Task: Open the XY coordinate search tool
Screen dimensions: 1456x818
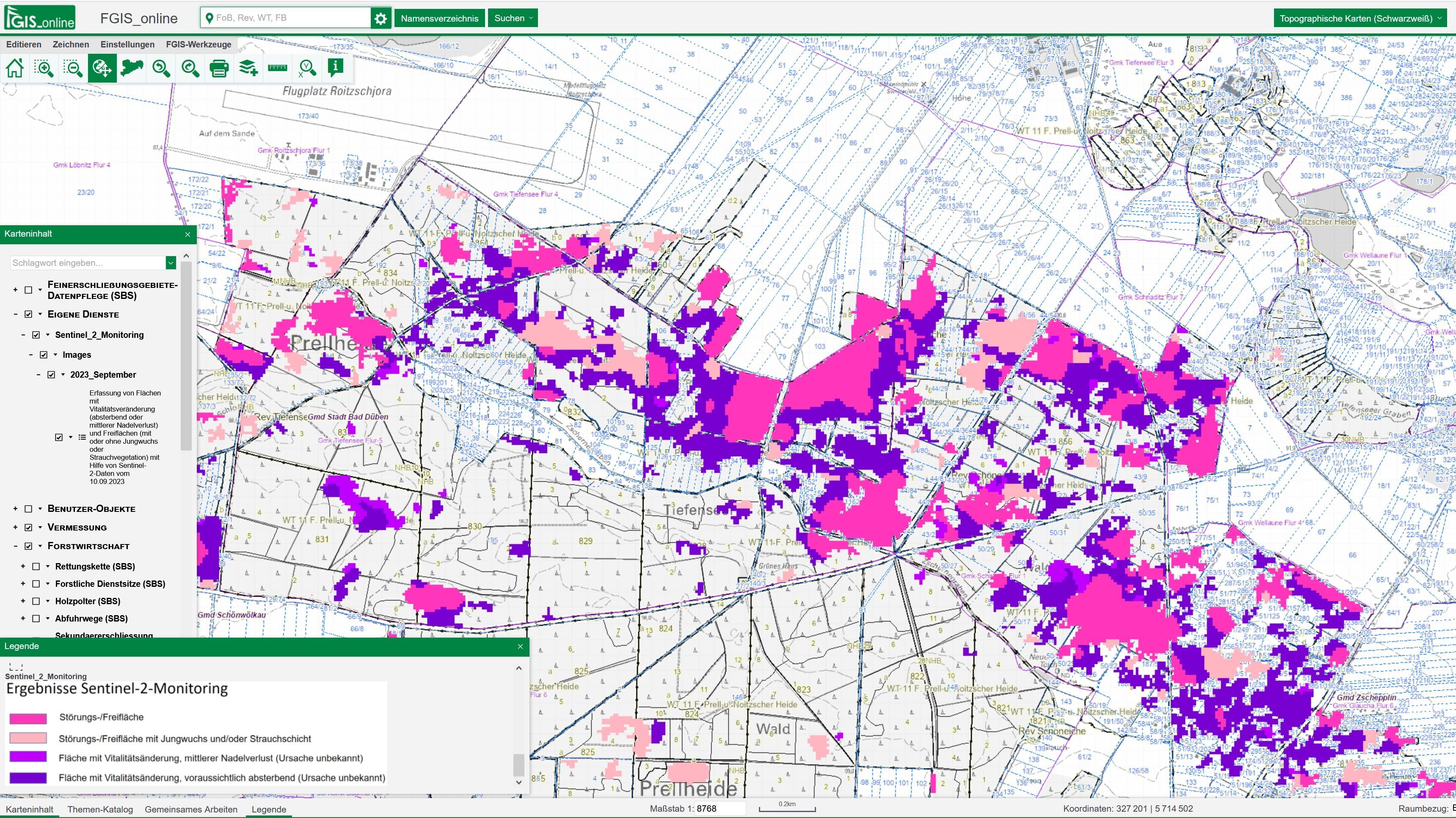Action: 307,69
